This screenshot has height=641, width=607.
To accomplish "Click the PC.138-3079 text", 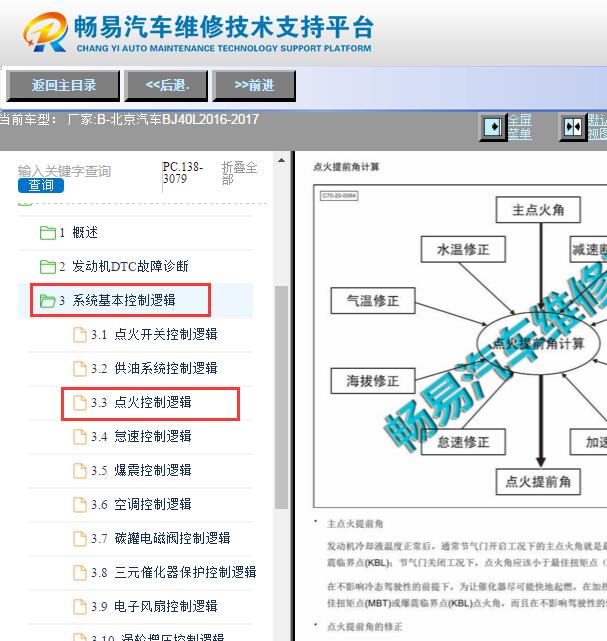I will (182, 173).
